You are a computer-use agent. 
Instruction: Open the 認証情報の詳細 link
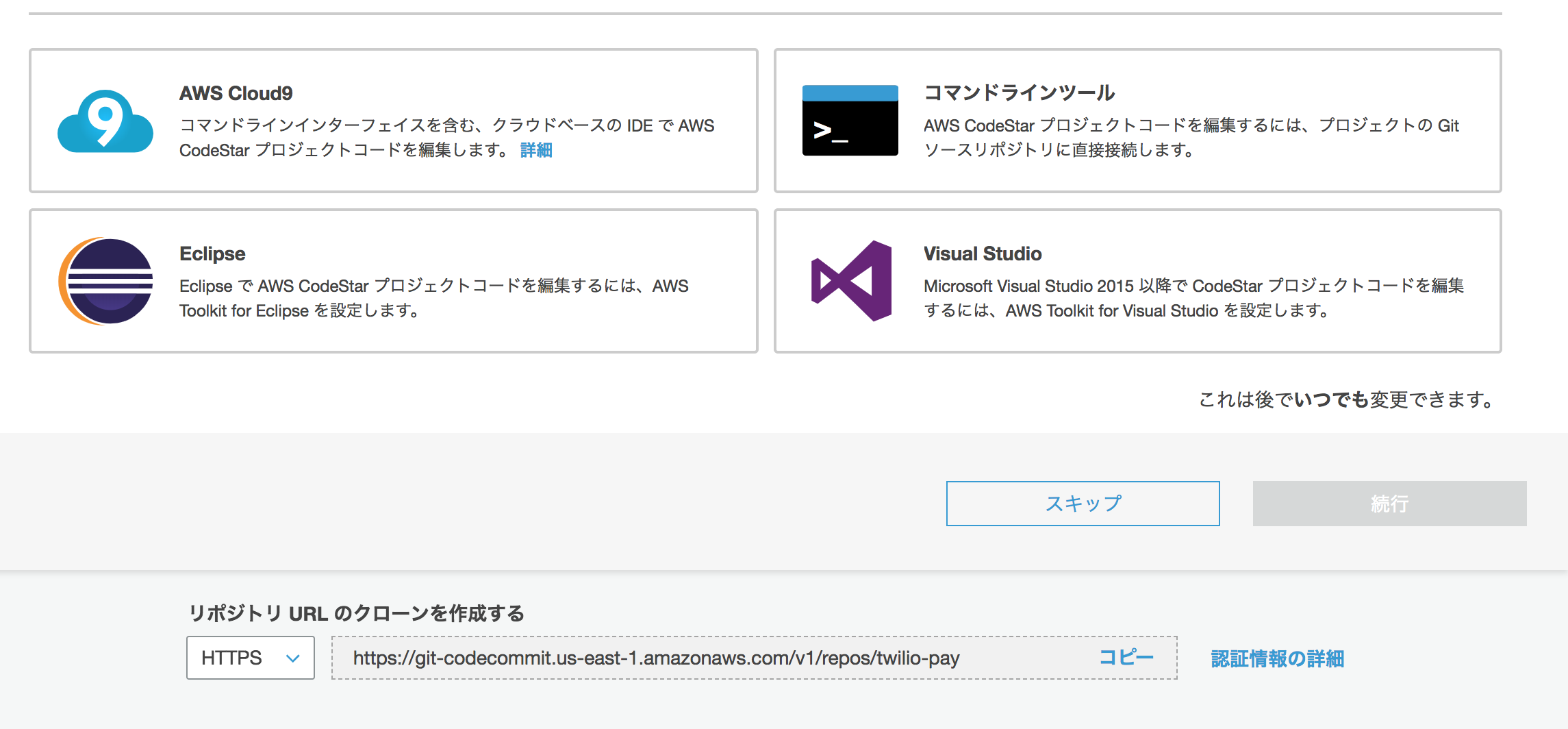[x=1277, y=658]
